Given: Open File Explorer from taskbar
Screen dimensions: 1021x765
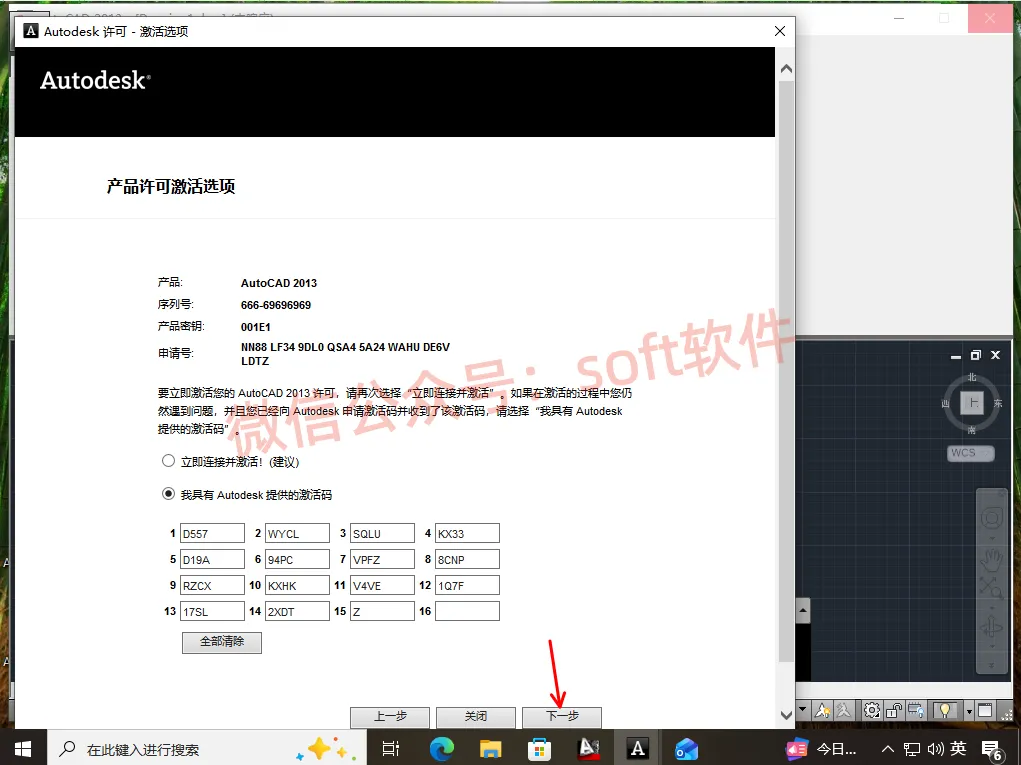Looking at the screenshot, I should coord(490,749).
